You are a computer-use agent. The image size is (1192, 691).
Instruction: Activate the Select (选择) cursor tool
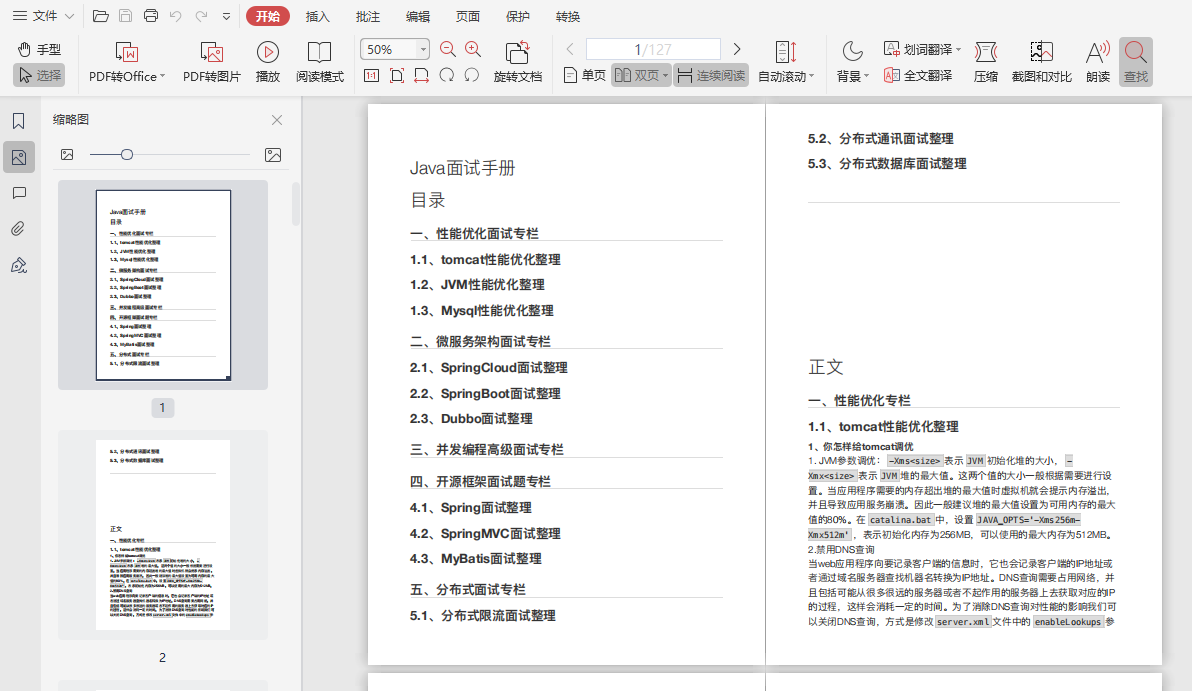39,75
